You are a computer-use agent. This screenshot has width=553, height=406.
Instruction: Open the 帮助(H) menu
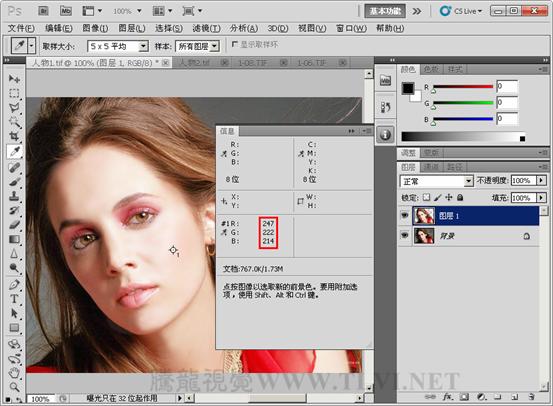pos(390,28)
